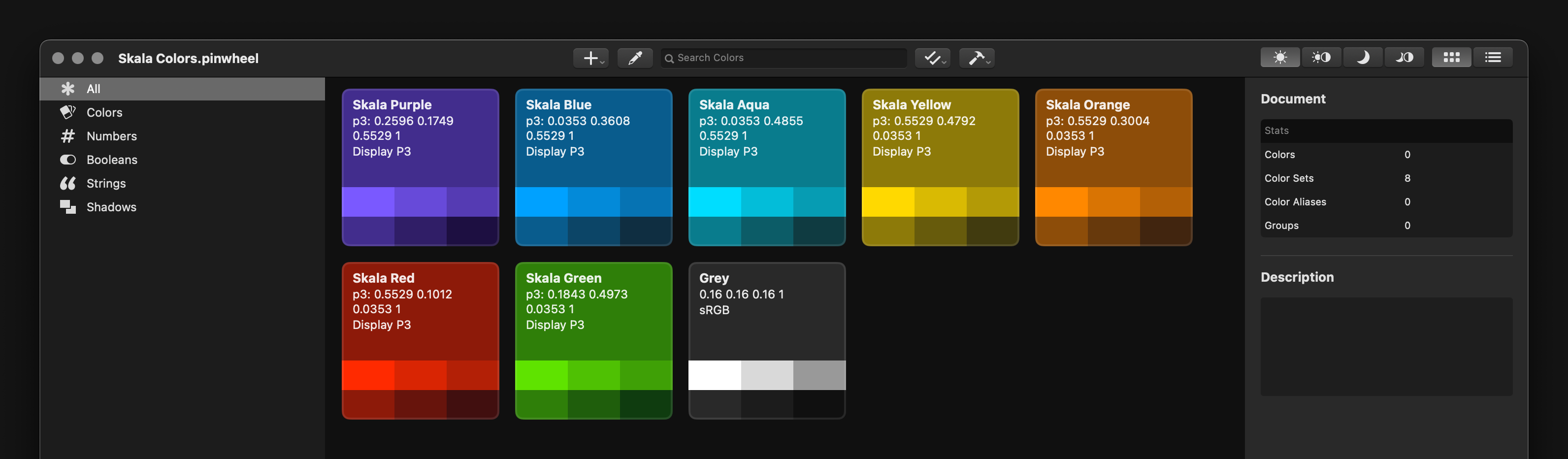Click the Colors stat row in Document panel

(x=1387, y=155)
